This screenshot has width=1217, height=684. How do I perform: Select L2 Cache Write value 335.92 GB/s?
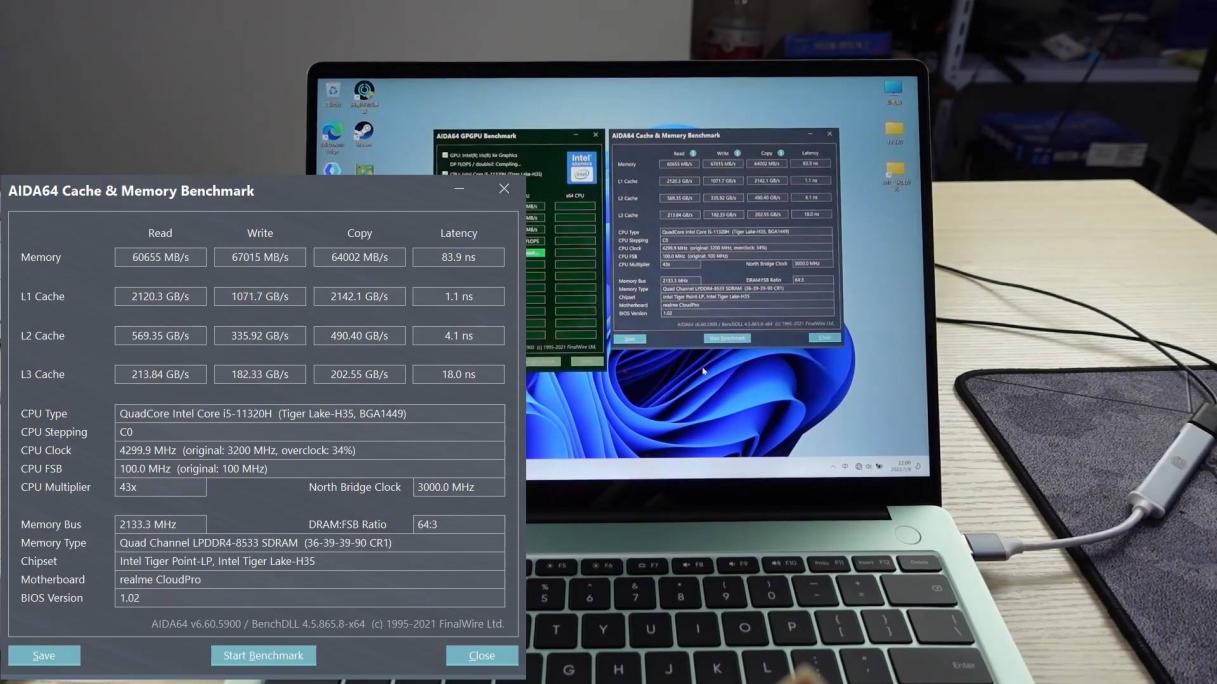click(260, 335)
